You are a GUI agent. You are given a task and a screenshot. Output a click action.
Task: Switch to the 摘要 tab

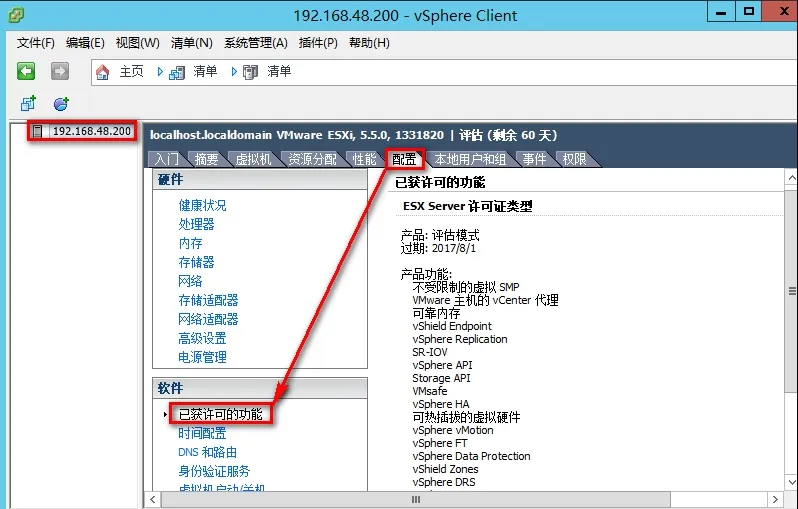pos(207,159)
